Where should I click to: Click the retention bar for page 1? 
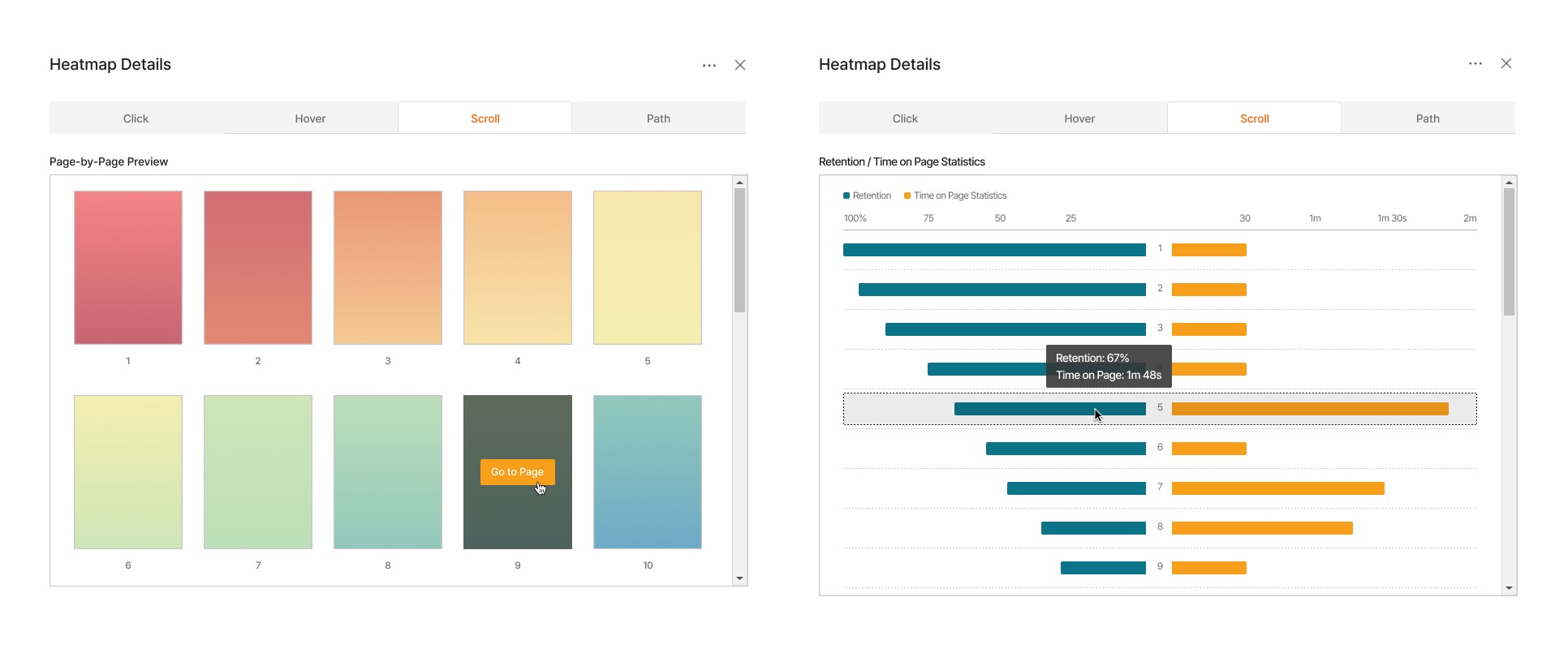pyautogui.click(x=994, y=250)
